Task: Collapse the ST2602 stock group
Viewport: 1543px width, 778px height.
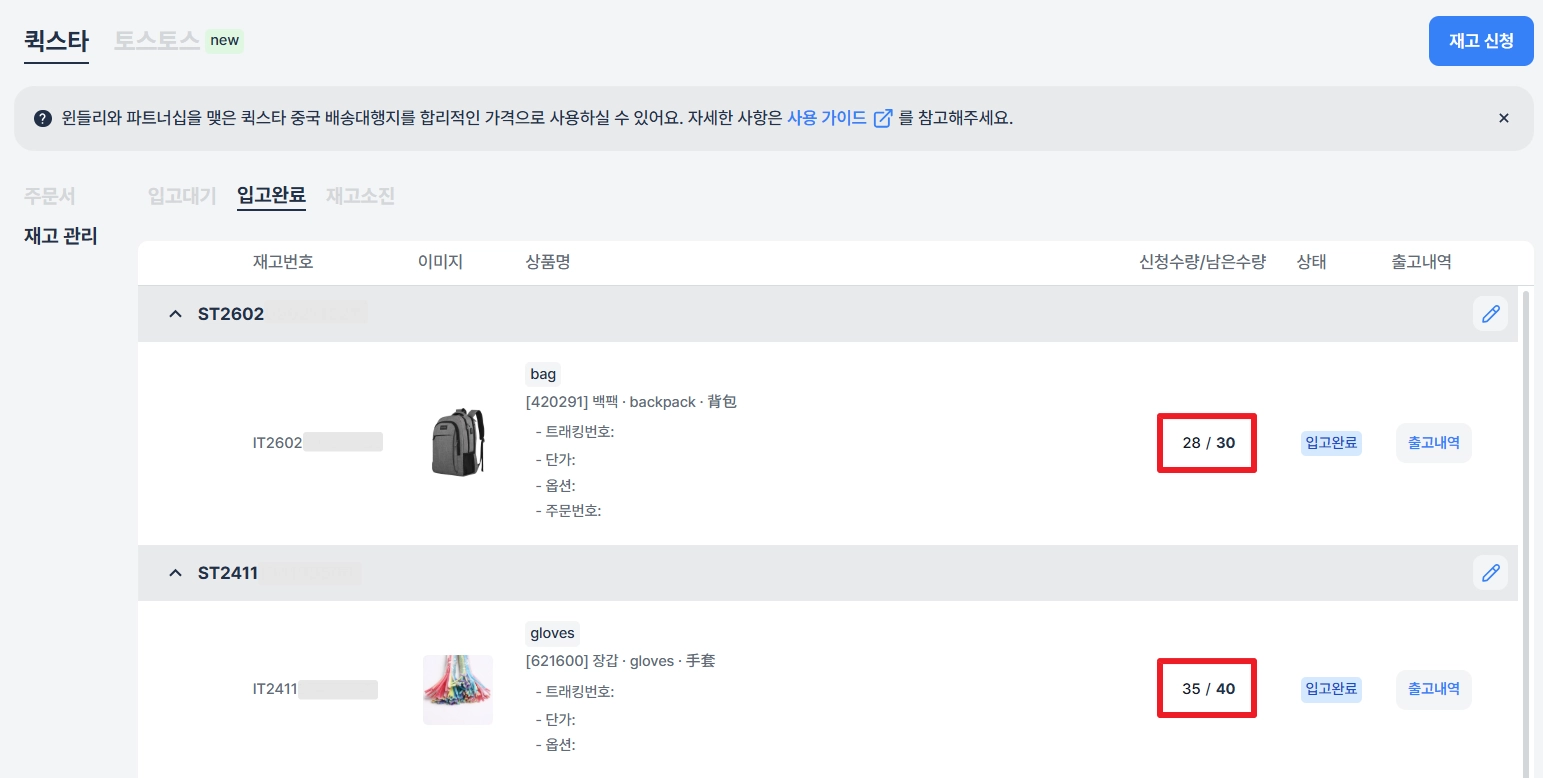Action: pyautogui.click(x=176, y=314)
